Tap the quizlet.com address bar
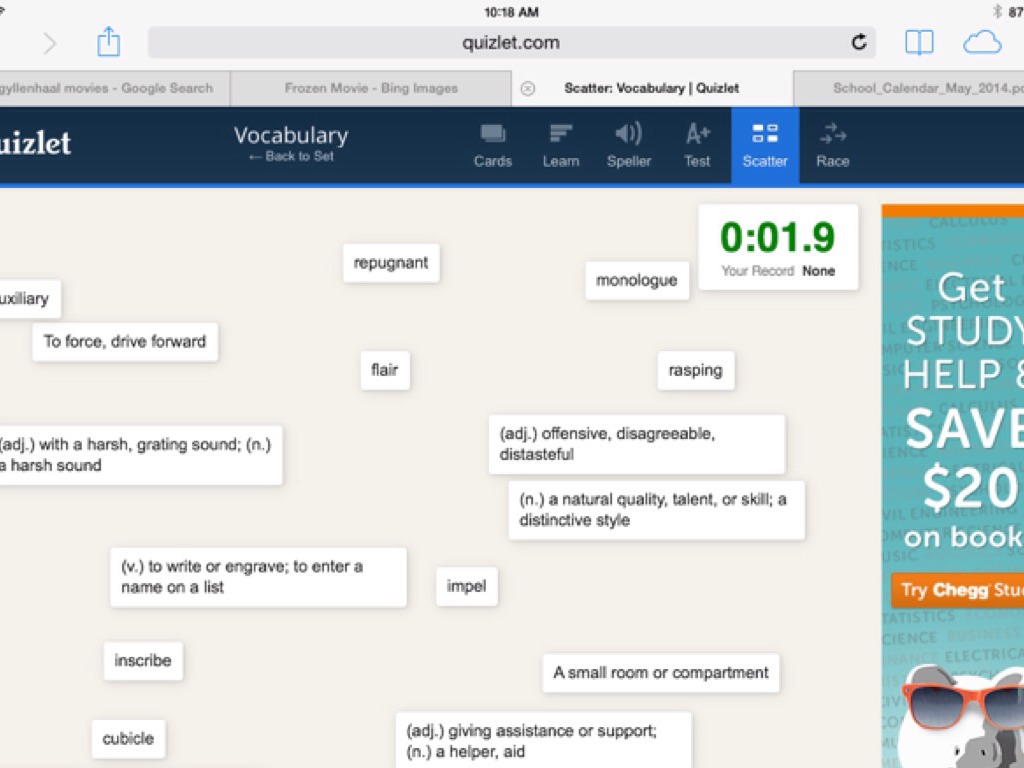1024x768 pixels. [x=510, y=42]
